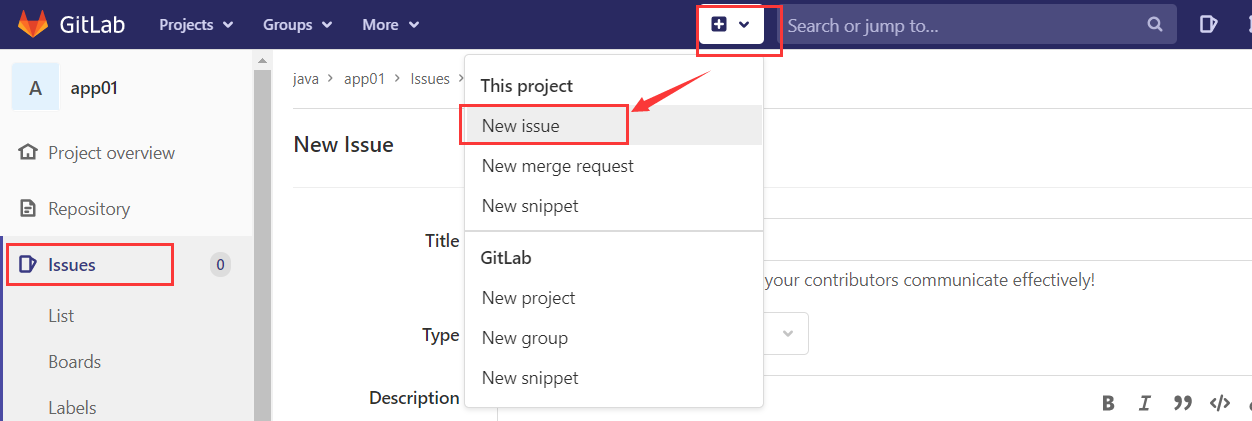Screen dimensions: 1252x421
Task: Open the Repository sidebar link
Action: click(x=89, y=209)
